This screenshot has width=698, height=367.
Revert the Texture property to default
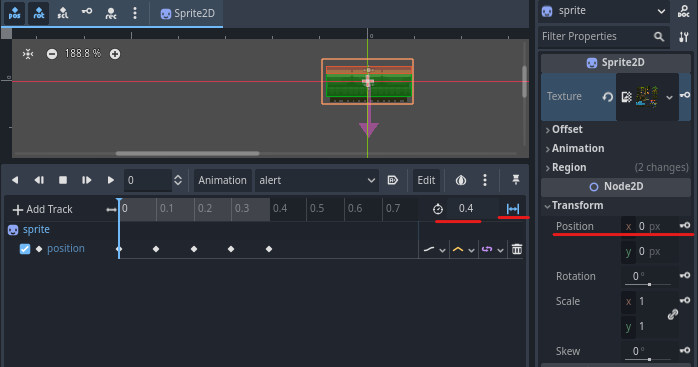point(608,97)
